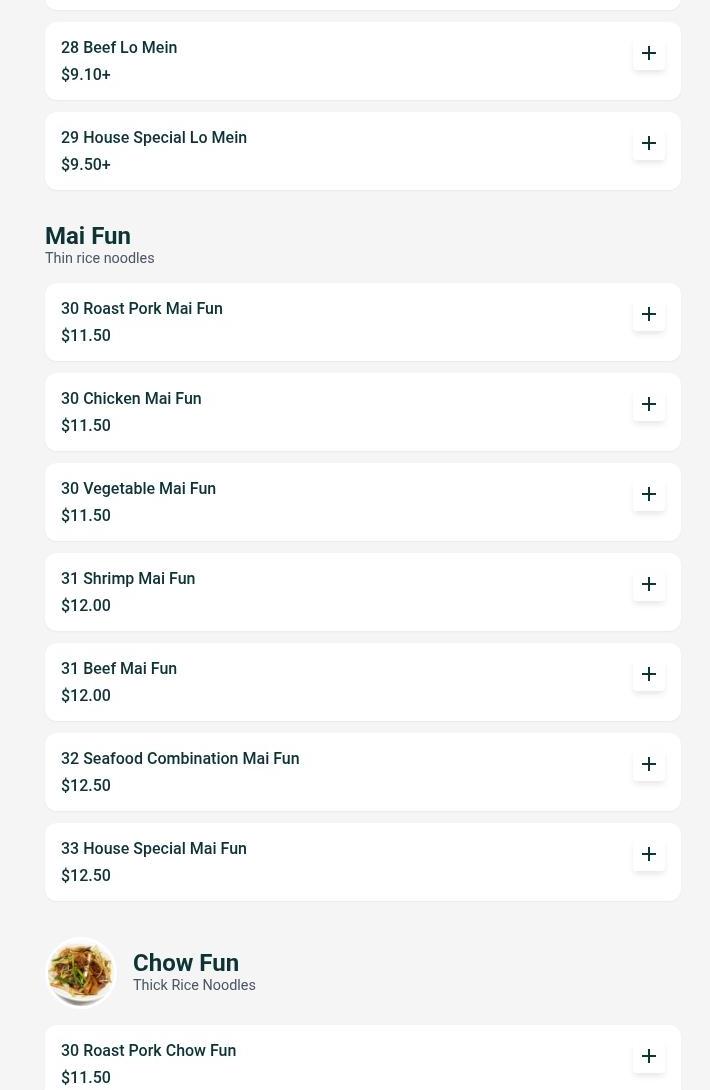This screenshot has width=710, height=1090.
Task: Add Shrimp Mai Fun to cart
Action: tap(649, 584)
